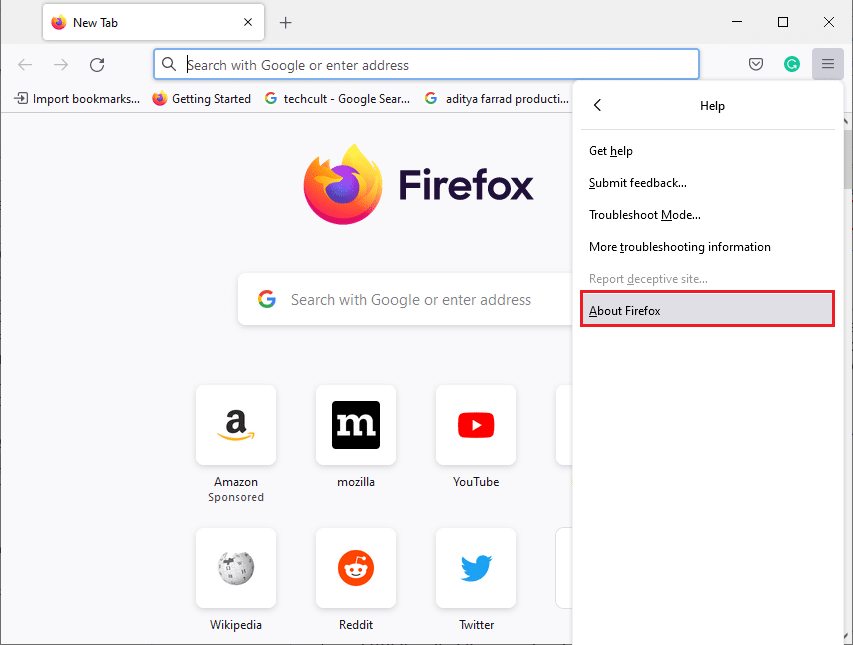Viewport: 853px width, 645px height.
Task: Click Google logo in center search box
Action: click(267, 299)
